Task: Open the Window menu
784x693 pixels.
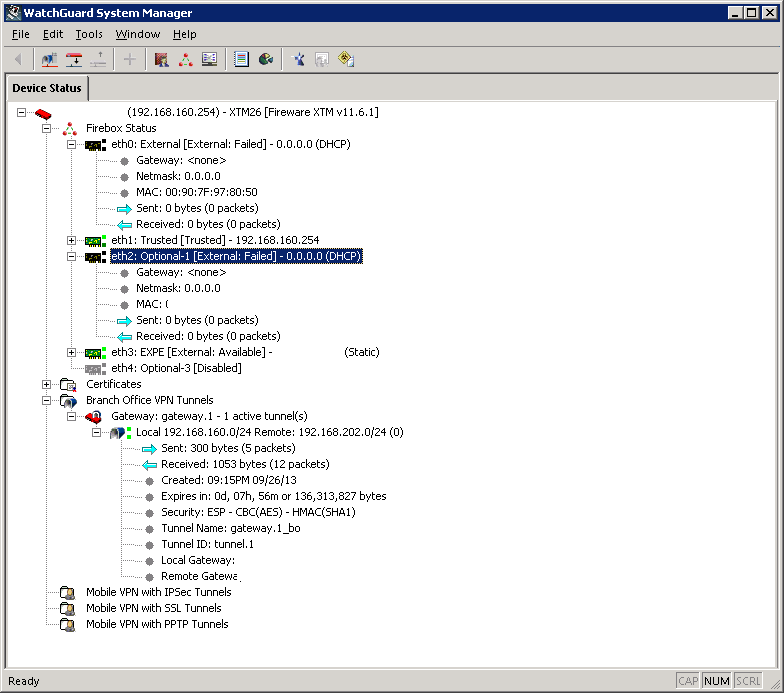Action: (x=138, y=34)
